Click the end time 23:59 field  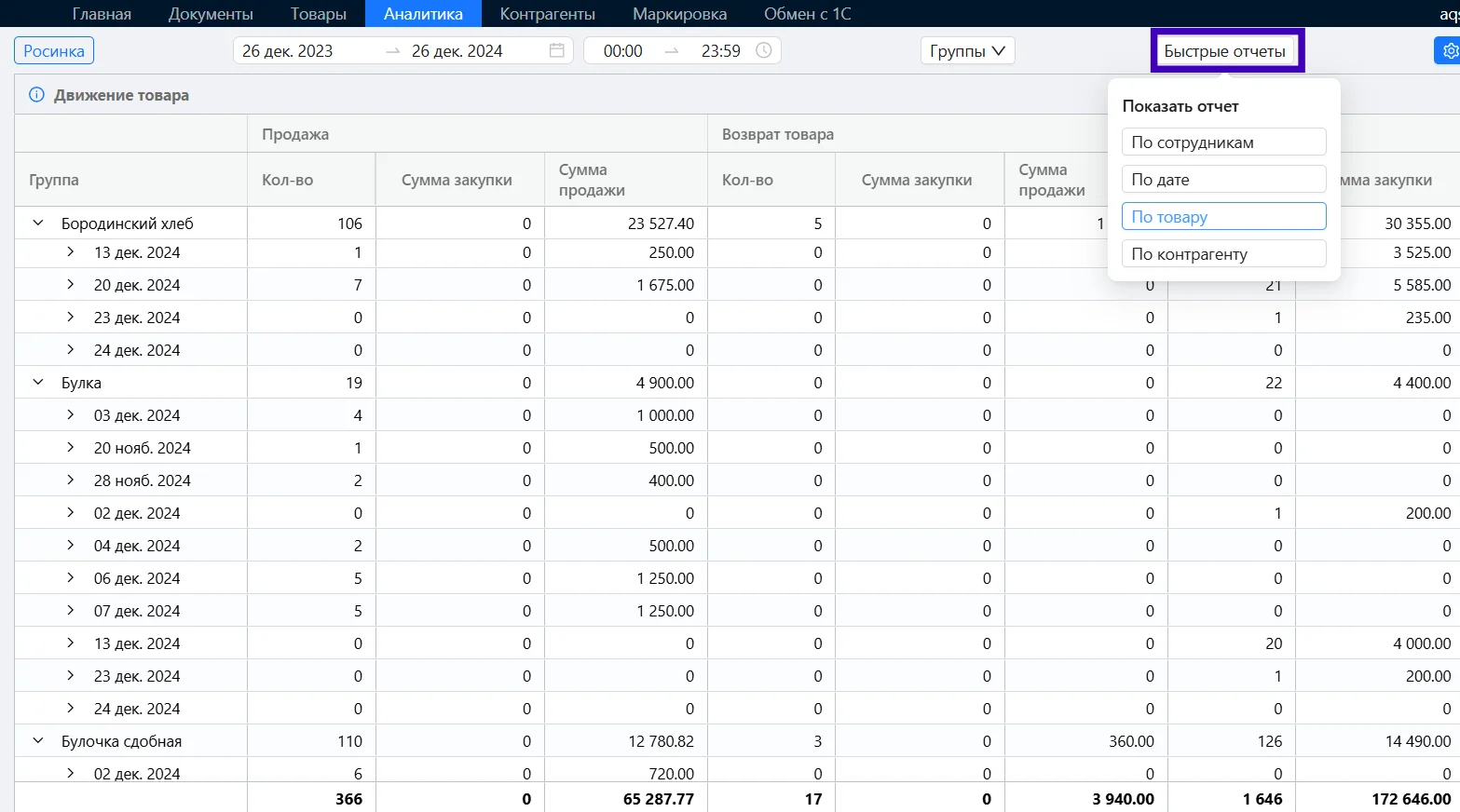click(x=721, y=50)
